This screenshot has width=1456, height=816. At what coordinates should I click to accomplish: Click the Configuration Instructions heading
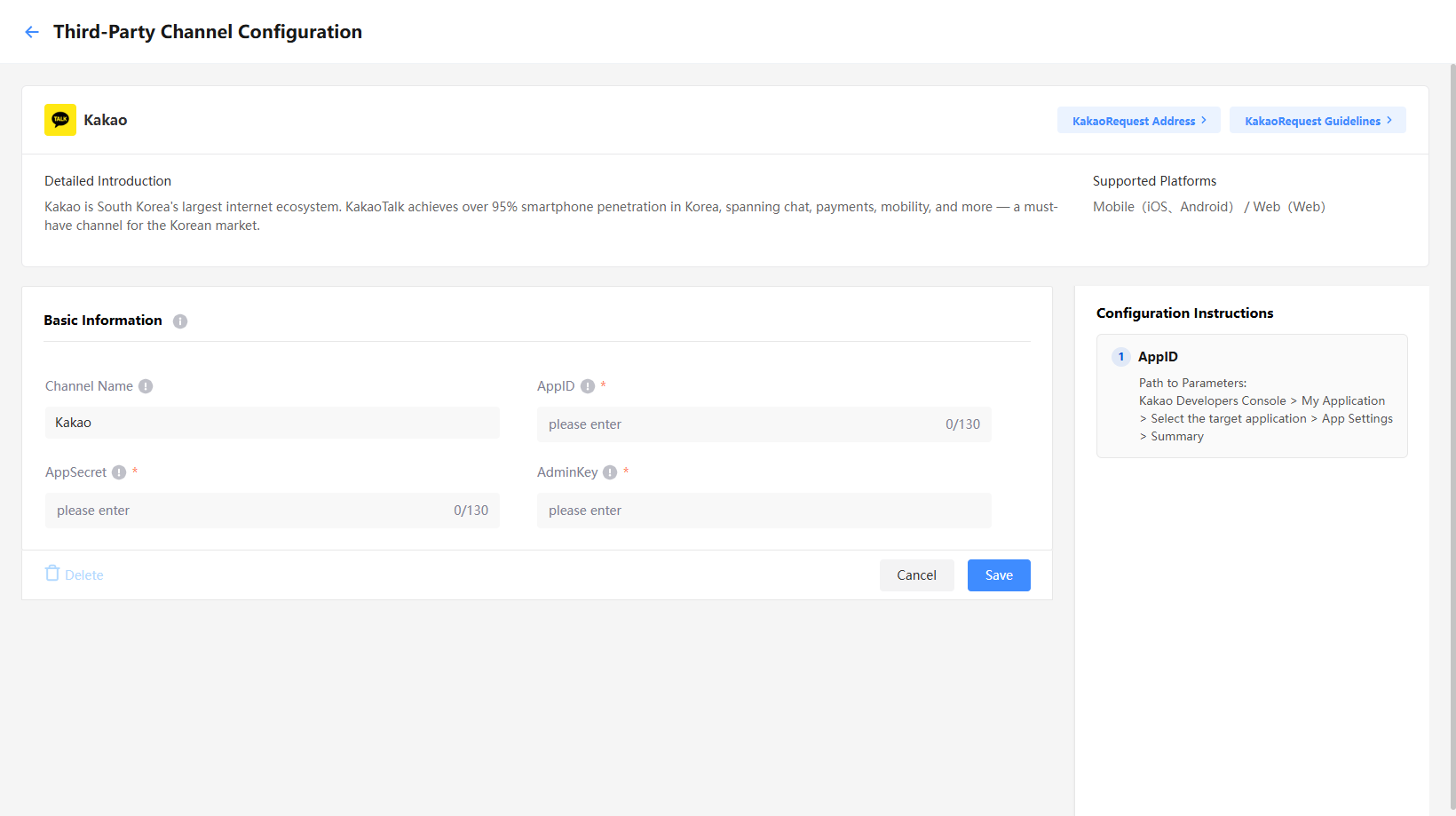(x=1184, y=313)
